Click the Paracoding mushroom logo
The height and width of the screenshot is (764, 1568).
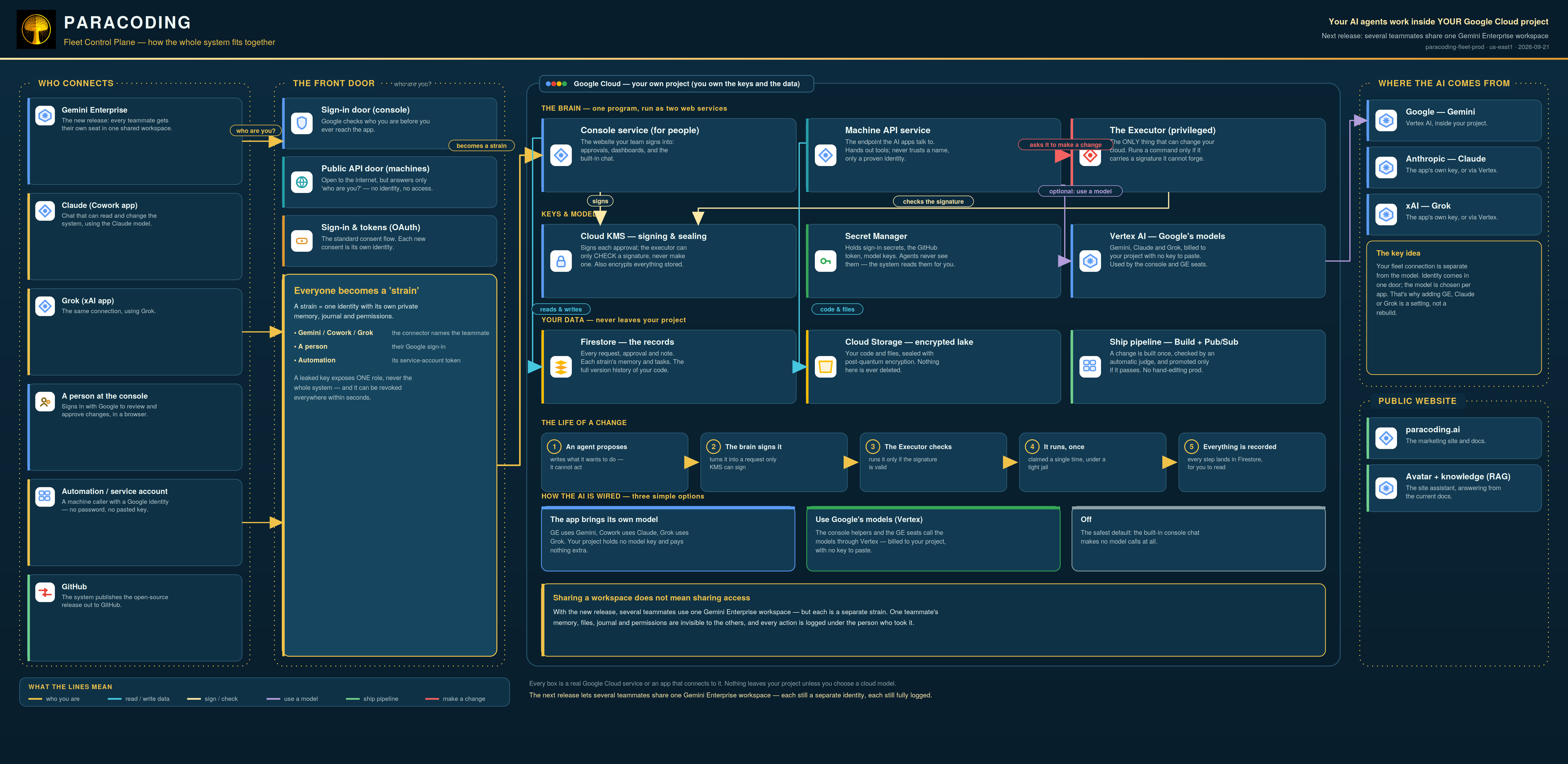coord(36,29)
